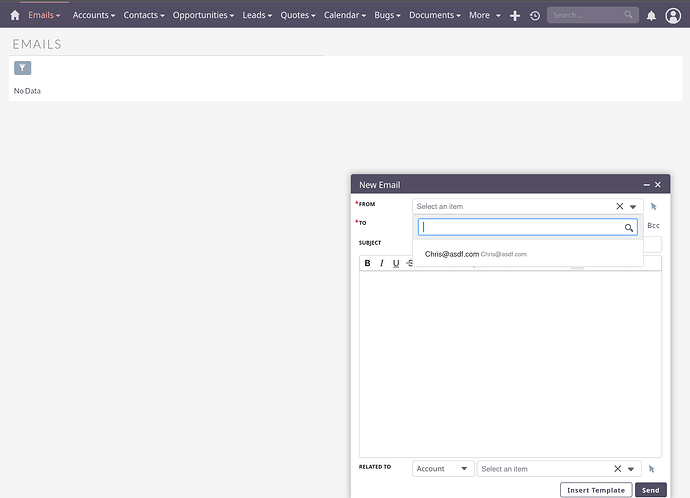Expand the Related To Account type dropdown
Screen dimensions: 690x498
(443, 468)
